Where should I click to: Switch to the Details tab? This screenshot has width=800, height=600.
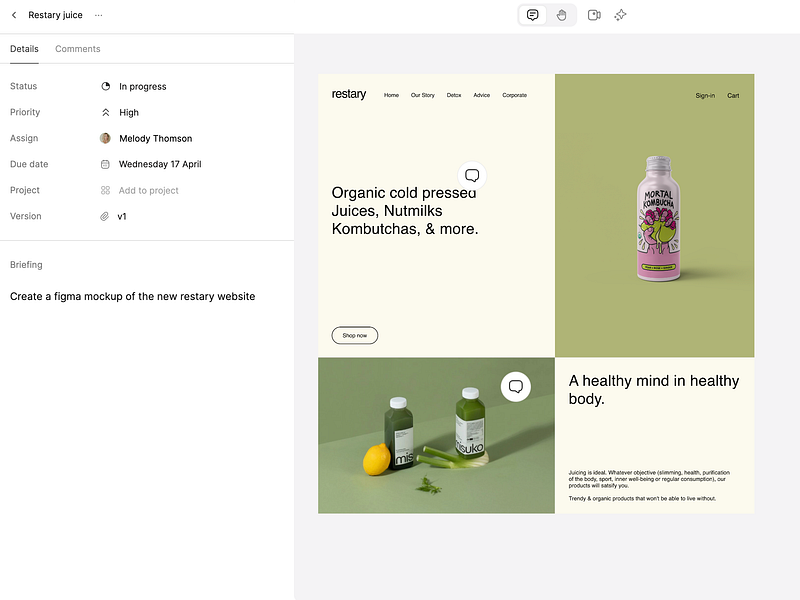[24, 49]
